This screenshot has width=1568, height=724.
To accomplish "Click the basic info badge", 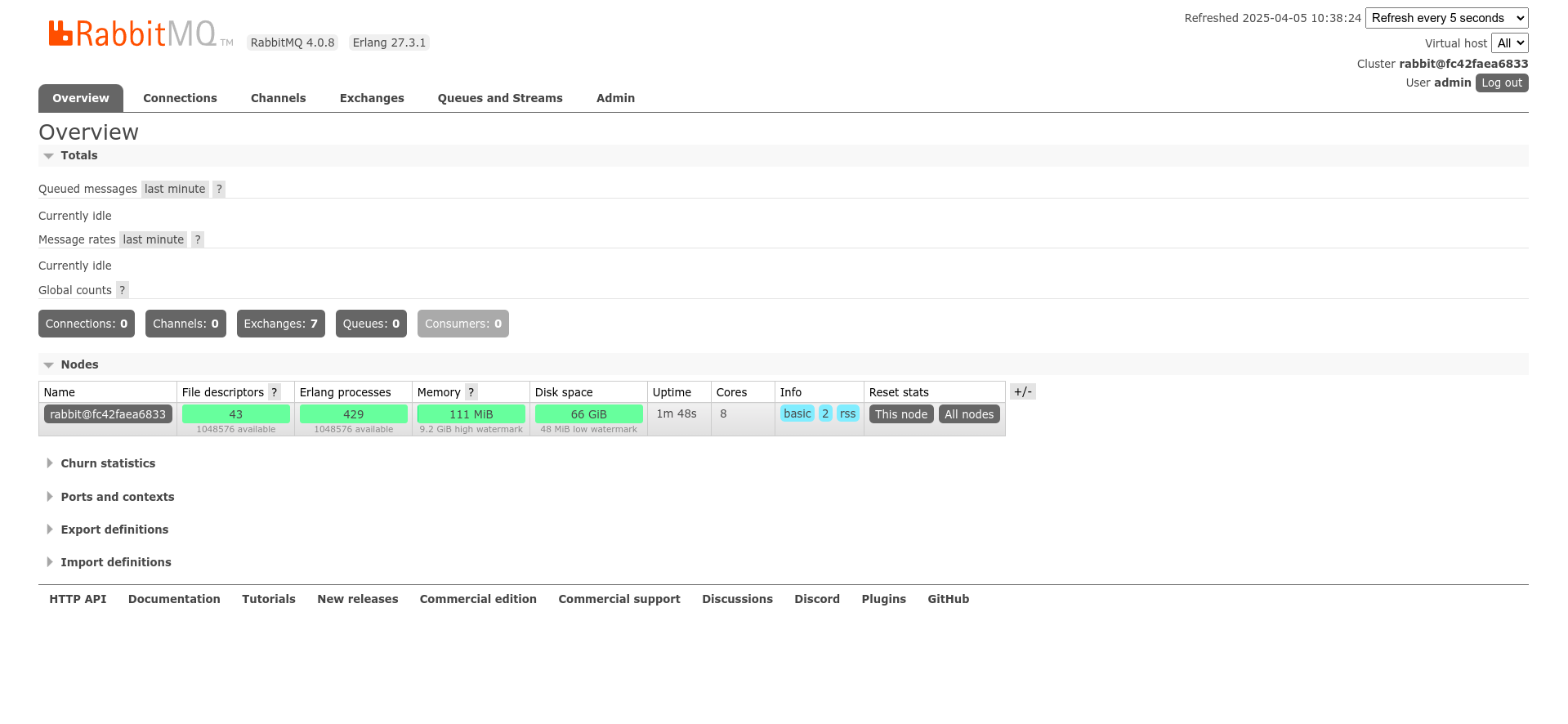I will (x=797, y=414).
